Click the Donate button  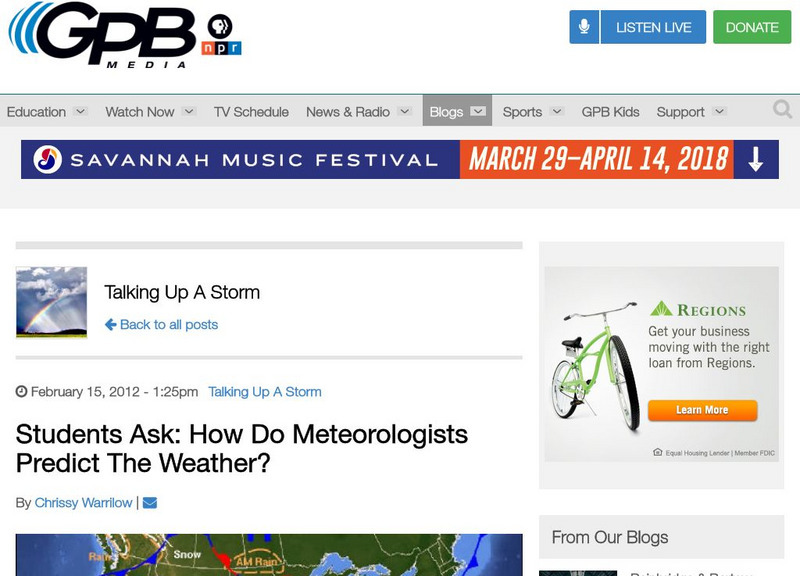752,27
